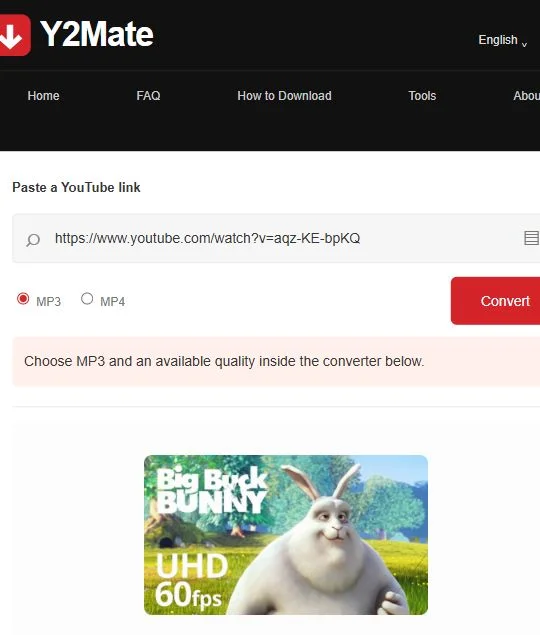Expand the chevron beside English

pyautogui.click(x=524, y=44)
